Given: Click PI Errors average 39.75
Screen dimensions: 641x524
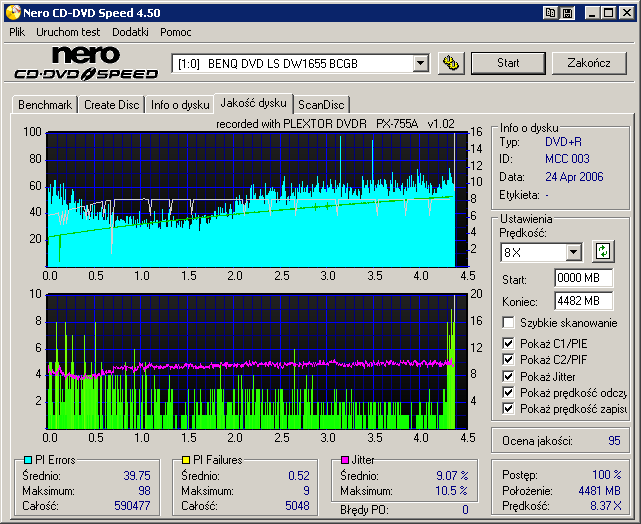Looking at the screenshot, I should coord(137,476).
